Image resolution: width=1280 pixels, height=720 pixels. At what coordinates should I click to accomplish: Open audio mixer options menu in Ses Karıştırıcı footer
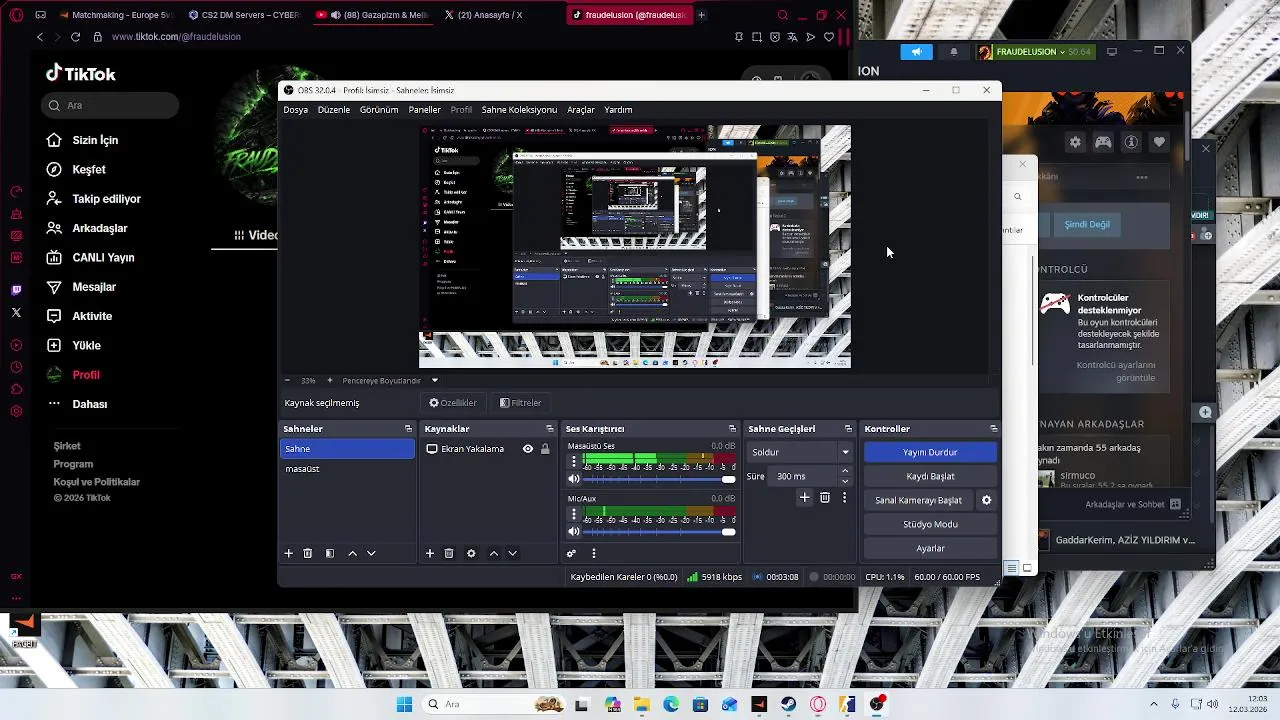593,553
